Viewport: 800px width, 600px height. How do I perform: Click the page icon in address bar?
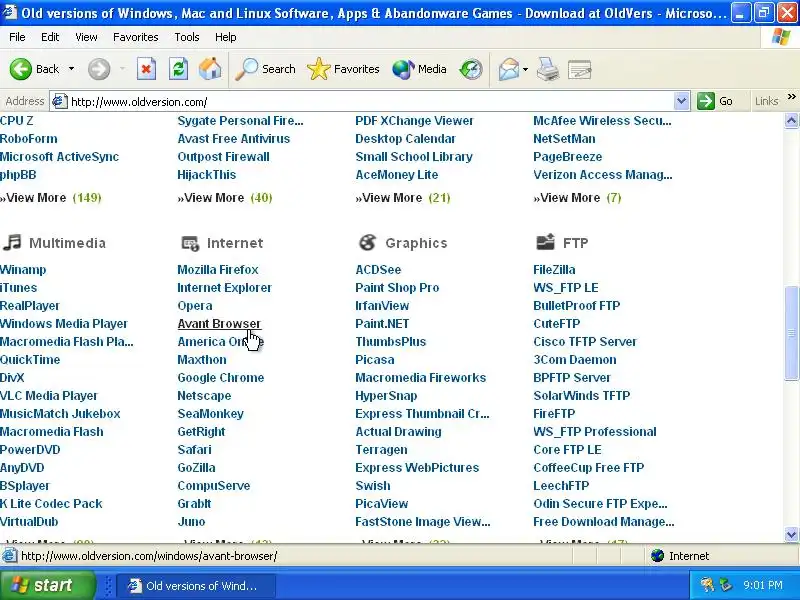coord(60,101)
